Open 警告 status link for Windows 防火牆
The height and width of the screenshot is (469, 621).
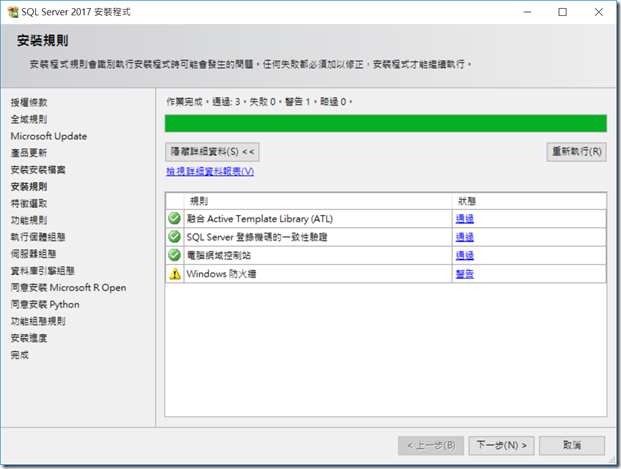465,274
